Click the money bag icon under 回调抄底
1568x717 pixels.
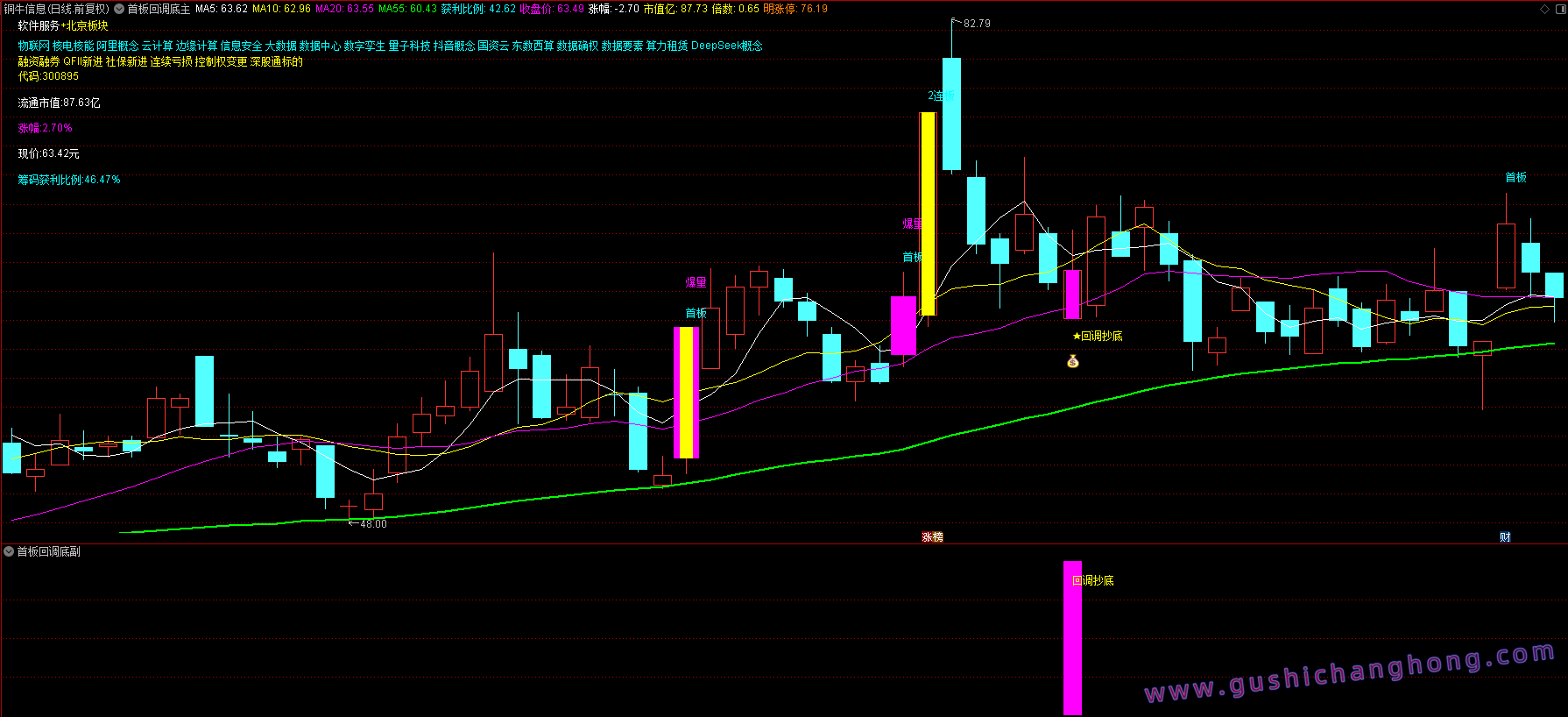(1072, 361)
